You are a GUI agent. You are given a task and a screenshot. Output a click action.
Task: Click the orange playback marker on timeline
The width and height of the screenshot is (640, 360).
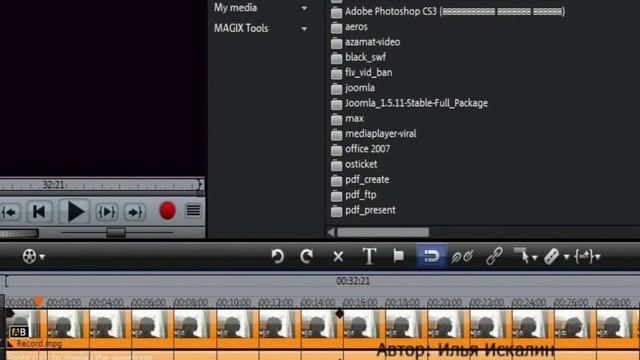(38, 301)
